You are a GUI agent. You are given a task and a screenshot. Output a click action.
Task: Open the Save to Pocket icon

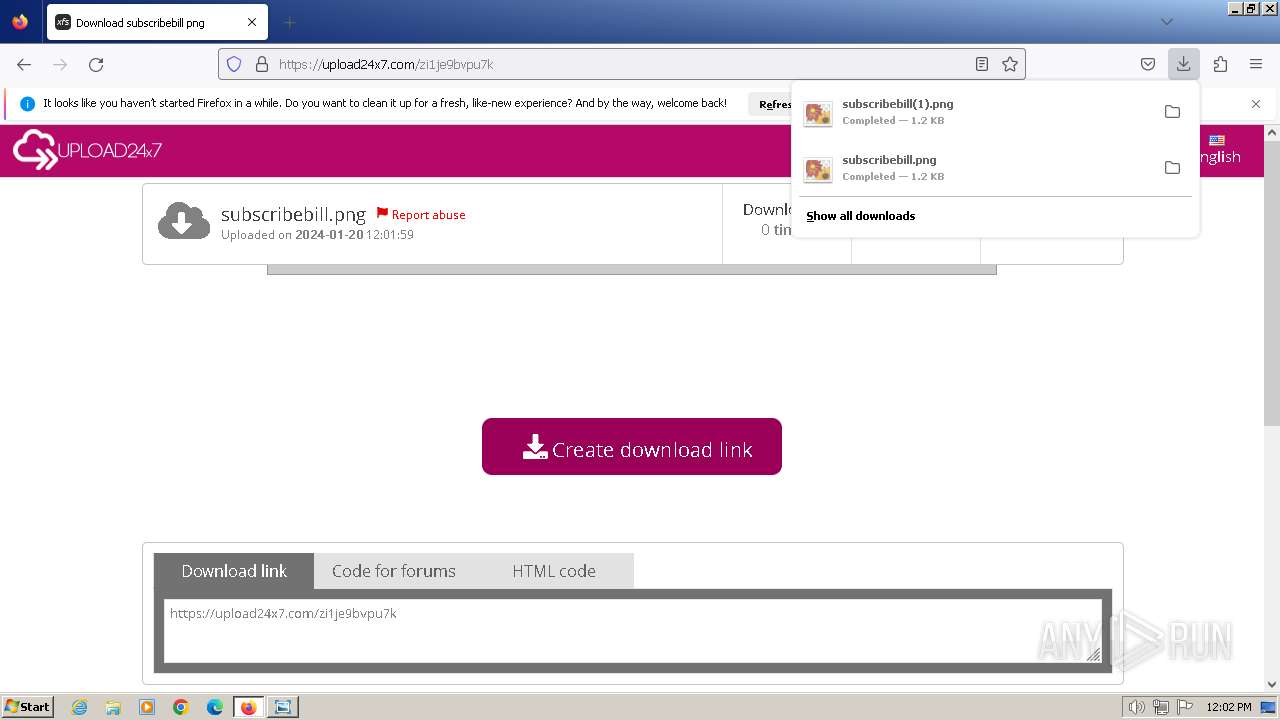point(1148,64)
